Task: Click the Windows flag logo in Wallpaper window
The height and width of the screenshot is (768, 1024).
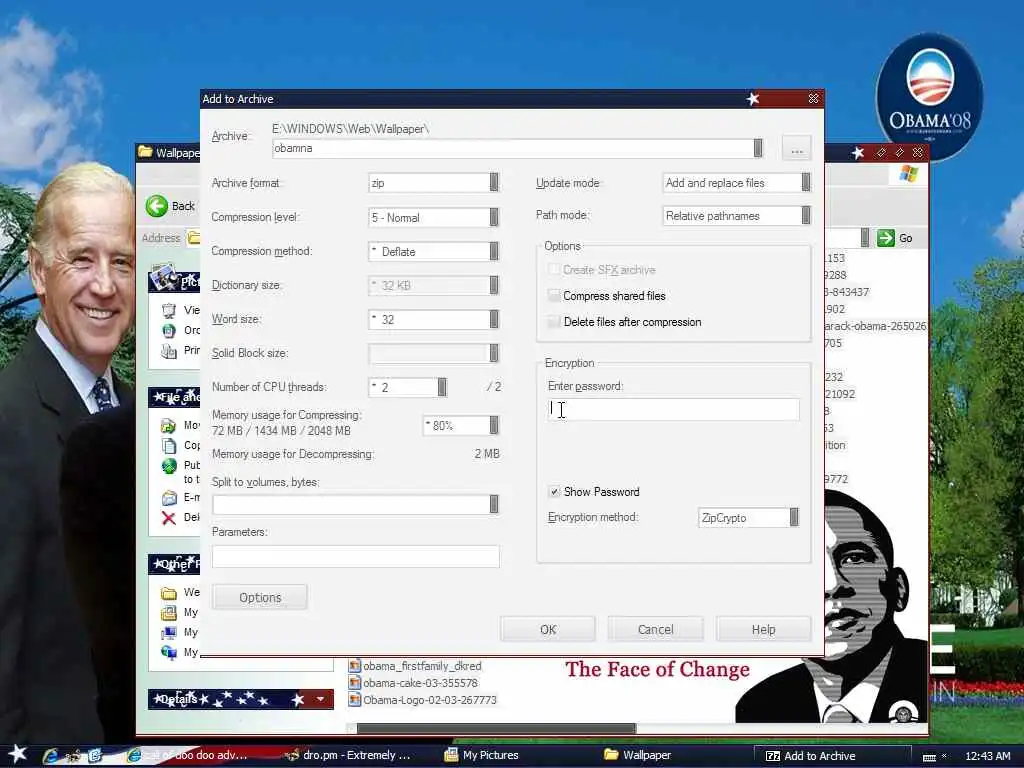Action: click(x=908, y=174)
